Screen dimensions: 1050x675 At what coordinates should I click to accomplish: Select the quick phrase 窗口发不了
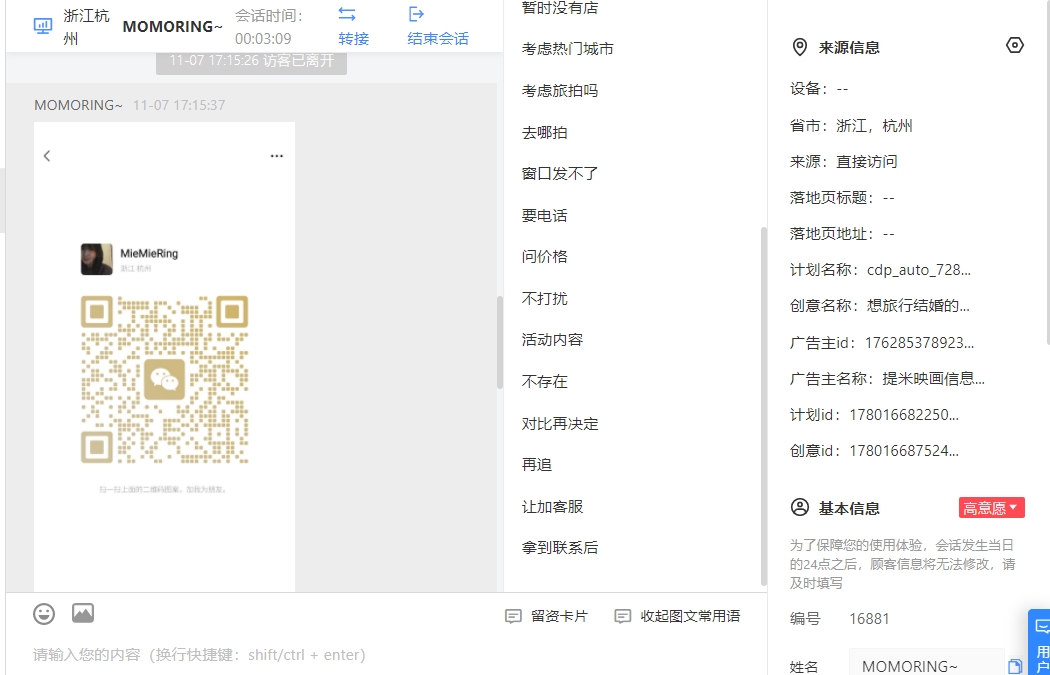coord(560,174)
